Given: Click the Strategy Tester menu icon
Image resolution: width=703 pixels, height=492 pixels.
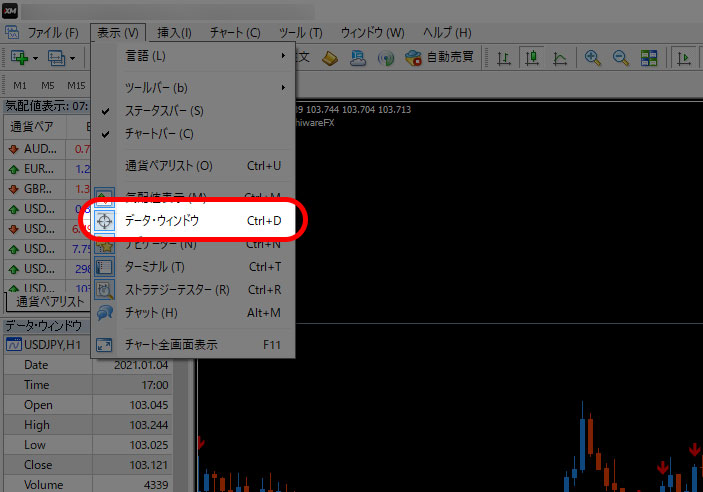Looking at the screenshot, I should 105,290.
